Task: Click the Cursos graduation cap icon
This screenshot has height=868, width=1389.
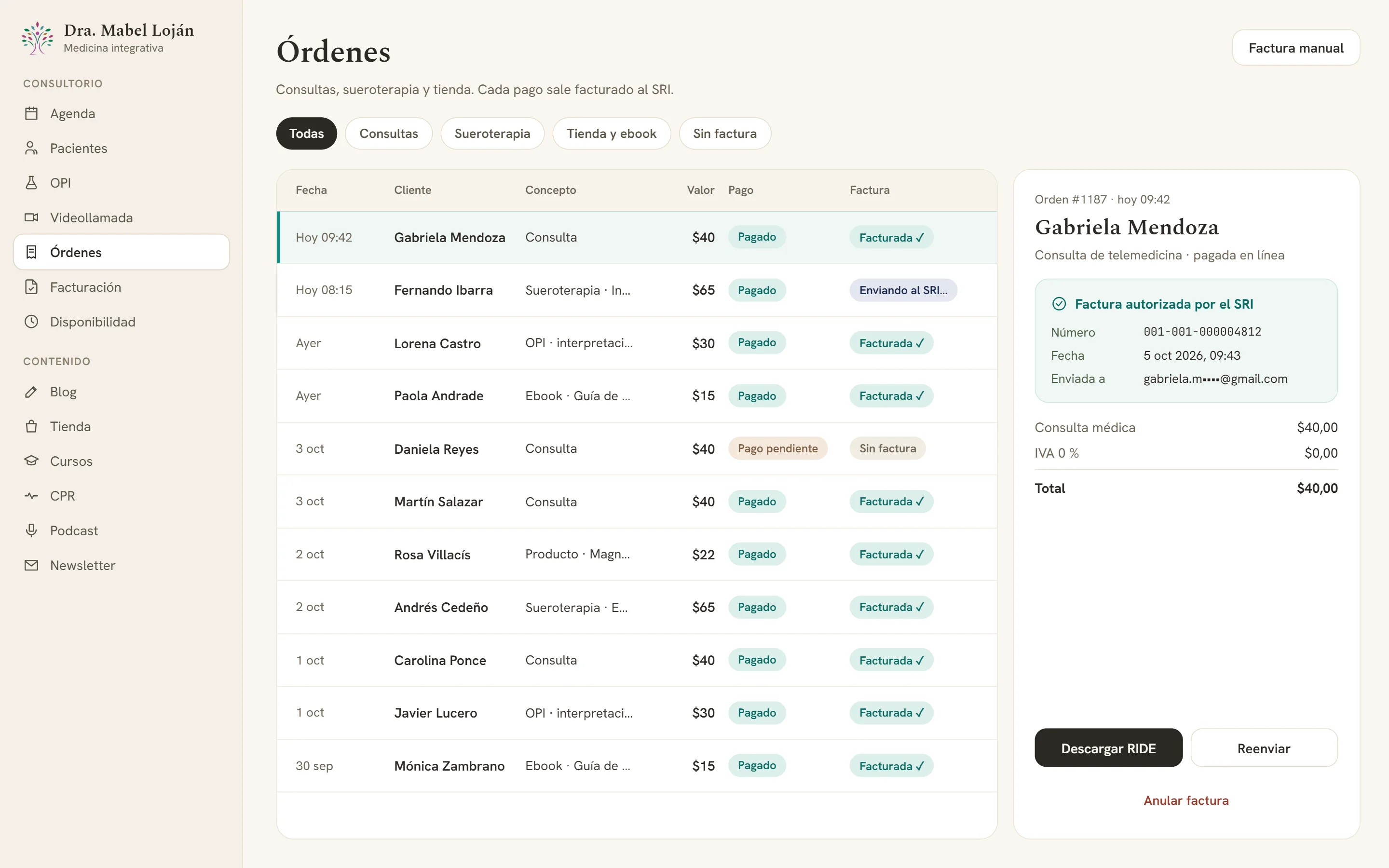Action: [31, 461]
